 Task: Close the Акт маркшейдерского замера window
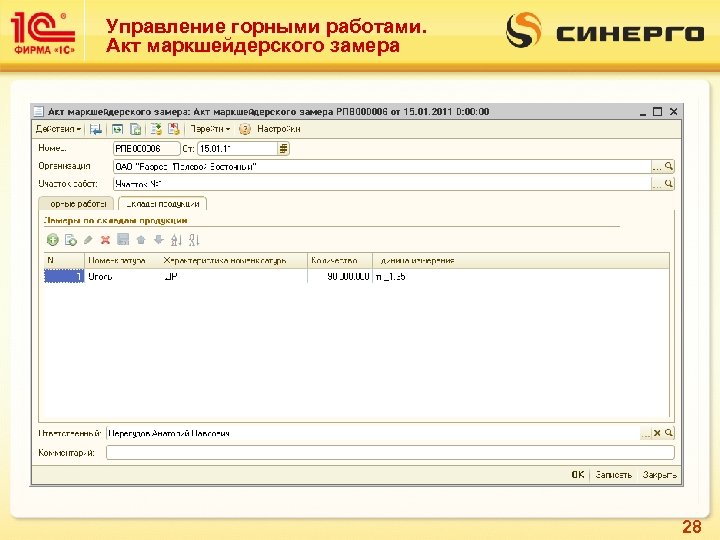tap(673, 112)
